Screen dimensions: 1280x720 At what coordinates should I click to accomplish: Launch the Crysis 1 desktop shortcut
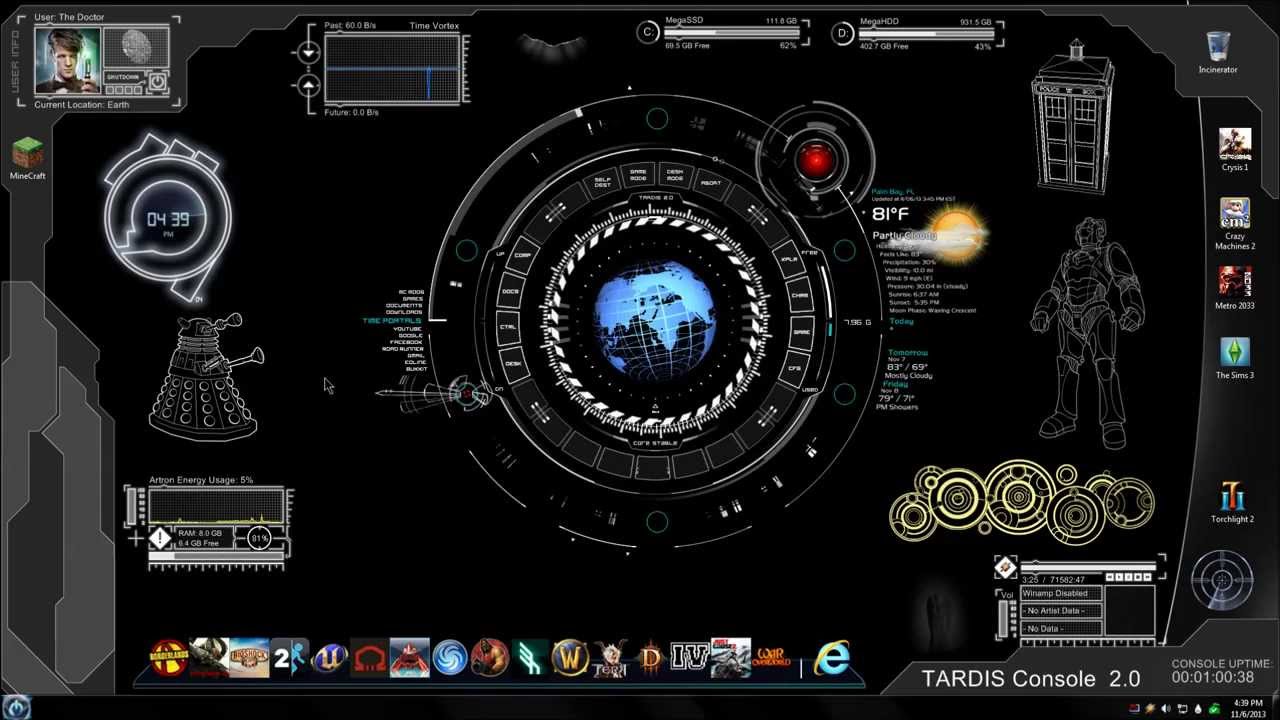(x=1235, y=150)
